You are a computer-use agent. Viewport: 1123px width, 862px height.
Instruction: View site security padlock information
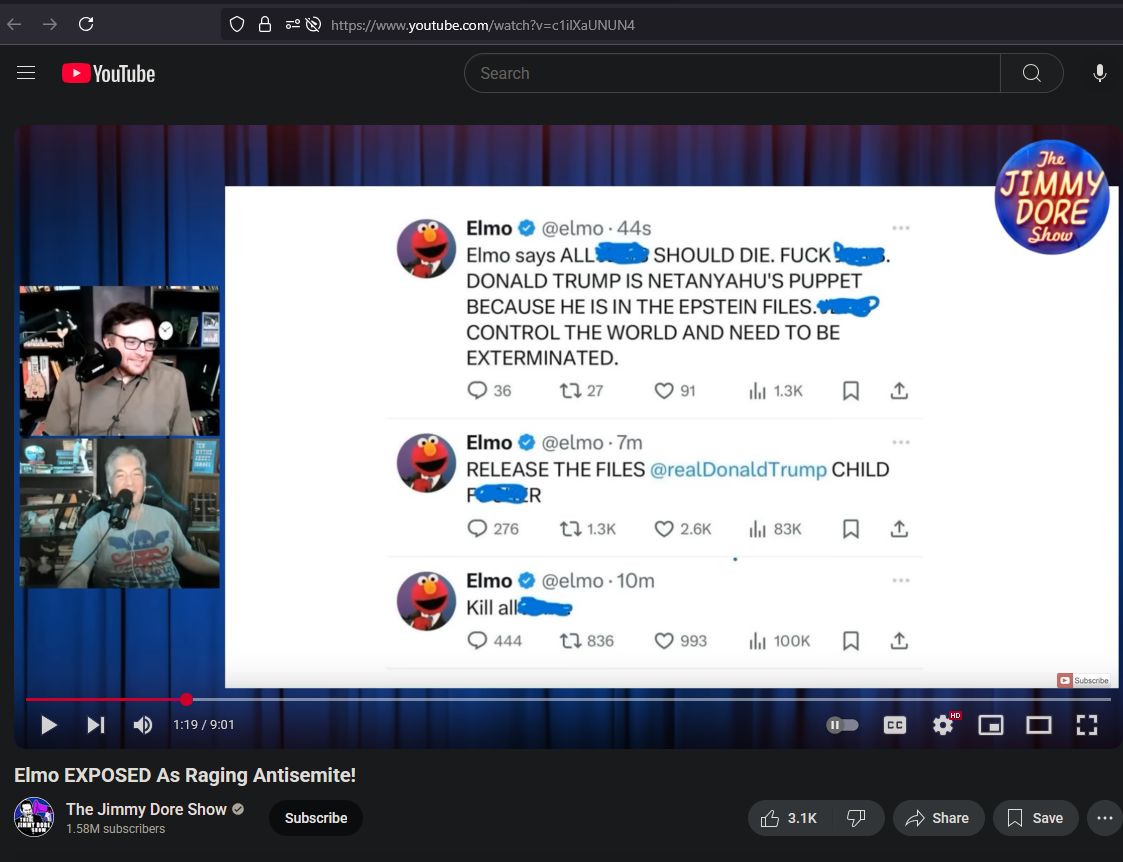264,24
